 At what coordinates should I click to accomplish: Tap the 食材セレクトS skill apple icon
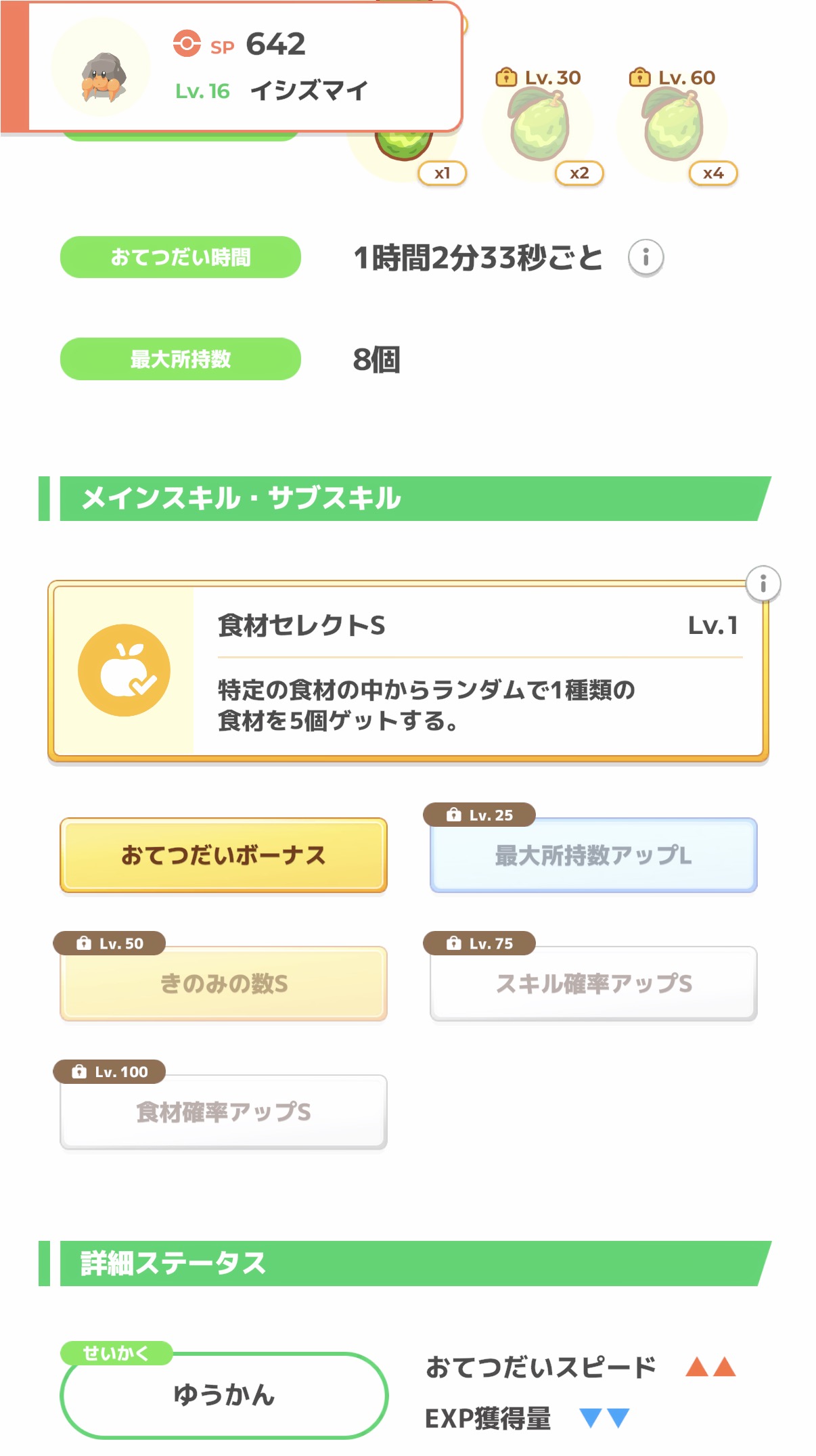tap(124, 670)
